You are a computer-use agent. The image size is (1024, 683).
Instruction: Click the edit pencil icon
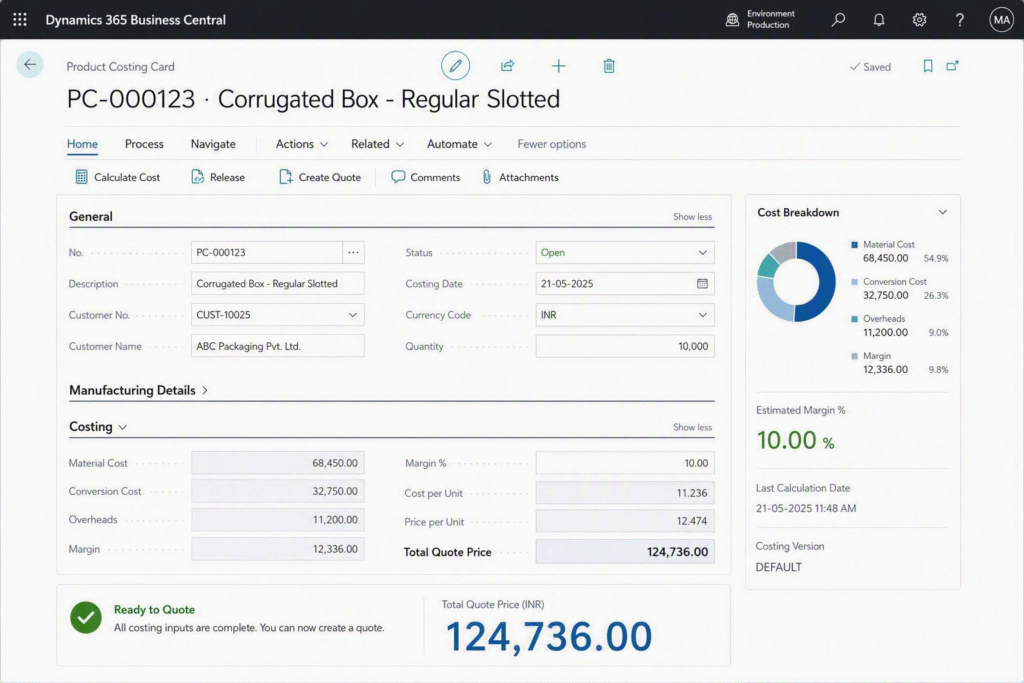point(455,66)
